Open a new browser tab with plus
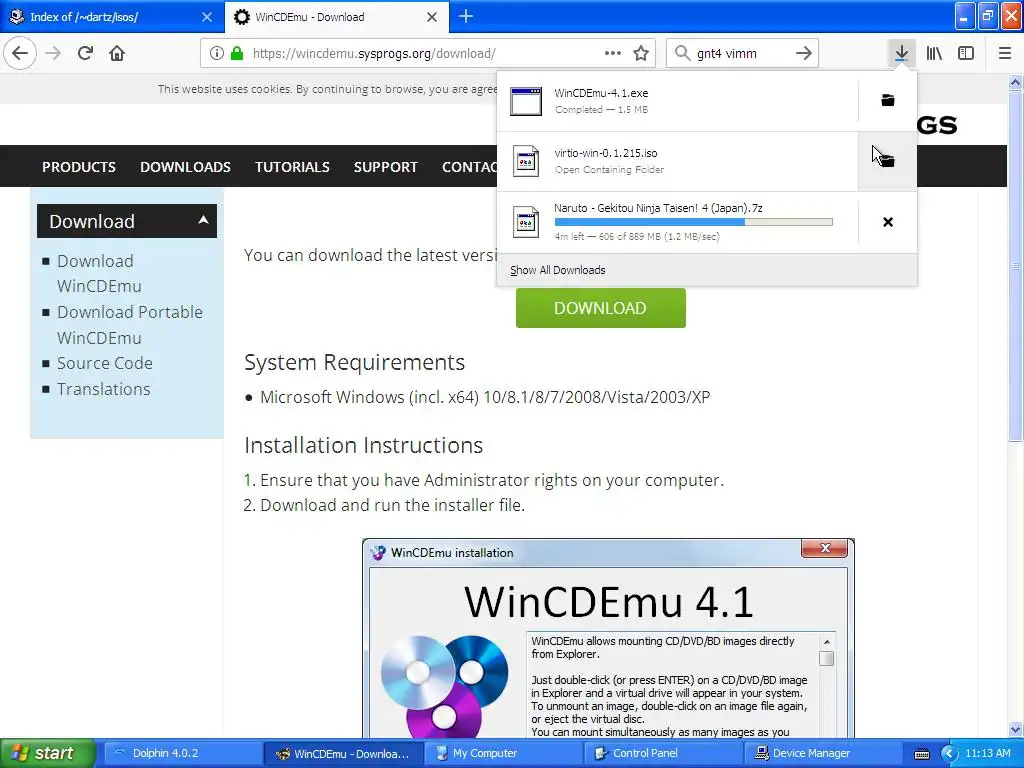Image resolution: width=1024 pixels, height=768 pixels. pos(466,16)
